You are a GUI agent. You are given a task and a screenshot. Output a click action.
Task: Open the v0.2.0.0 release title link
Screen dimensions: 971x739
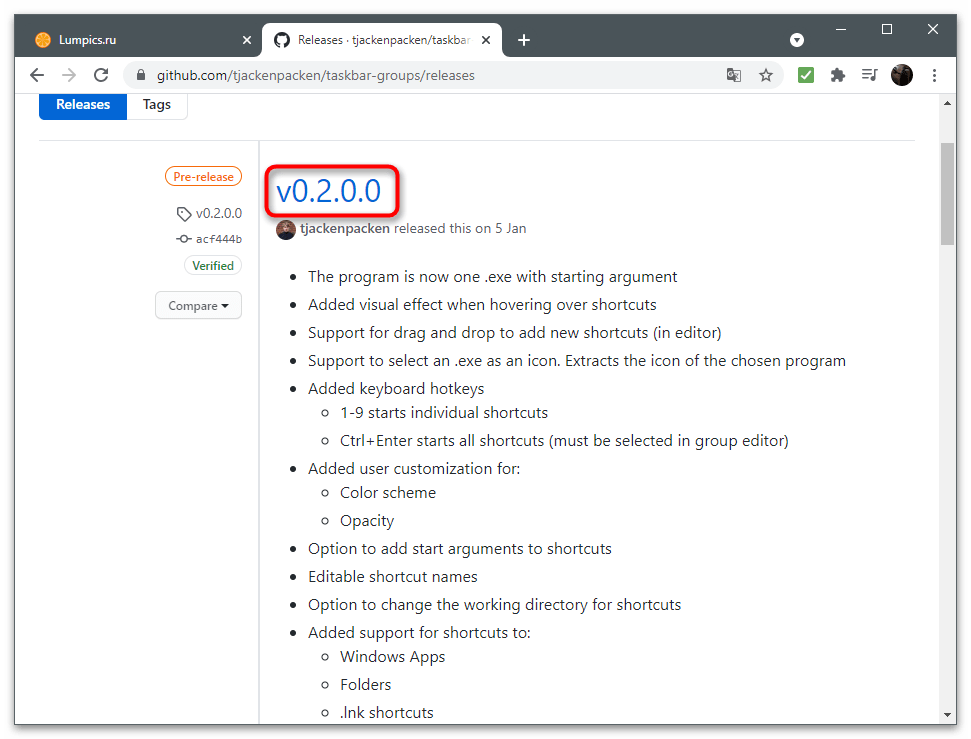point(328,191)
